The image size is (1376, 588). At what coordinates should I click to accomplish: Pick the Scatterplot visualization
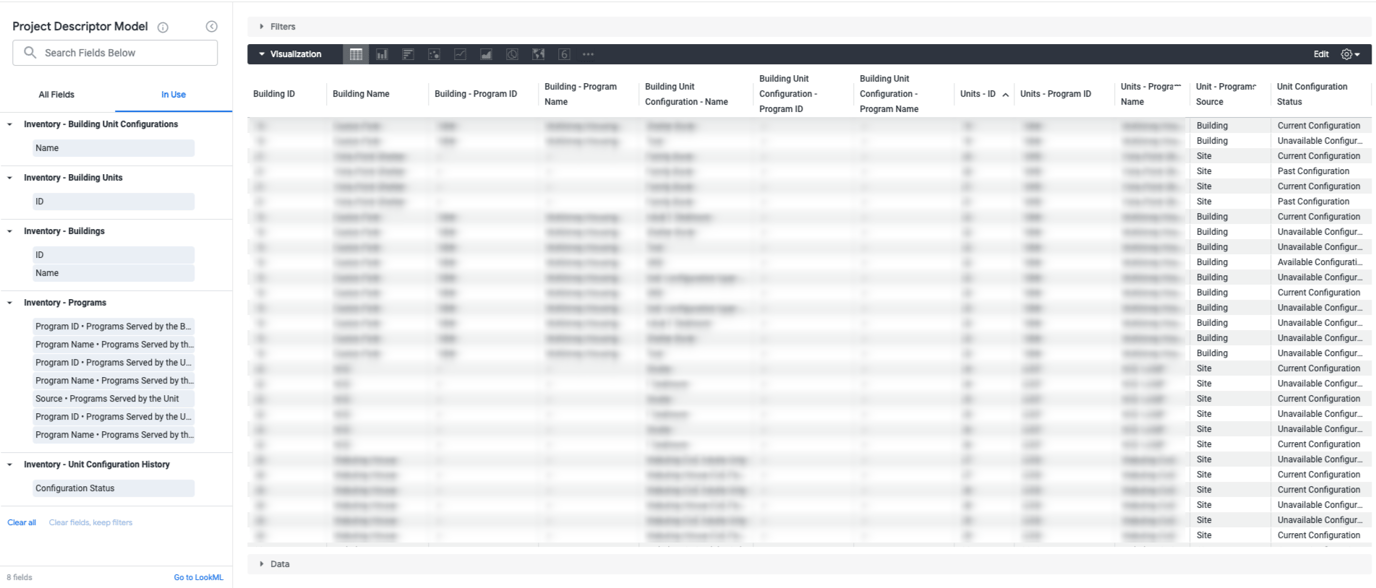(x=435, y=54)
